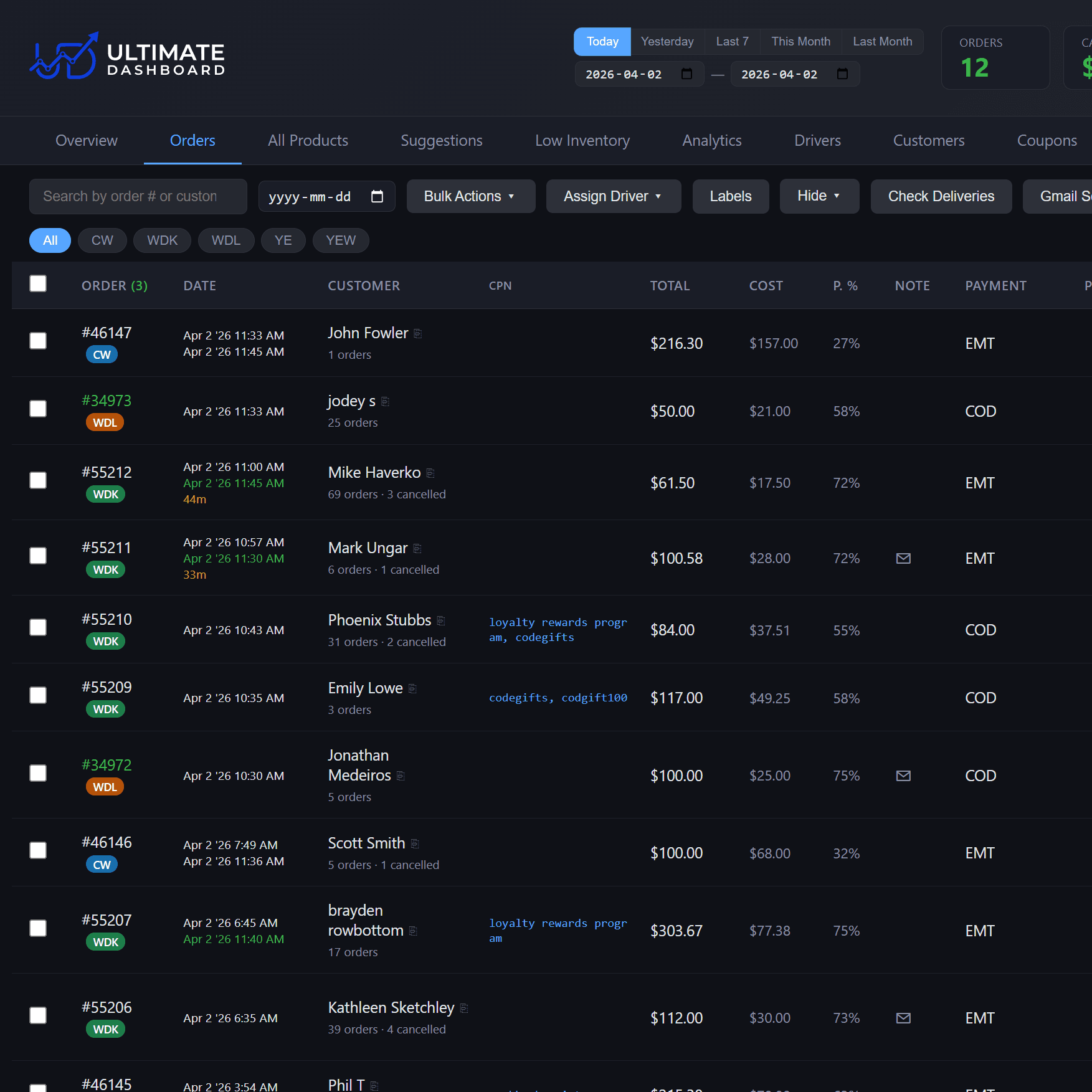Select the checkbox for order #46147
The image size is (1092, 1092).
(x=38, y=341)
